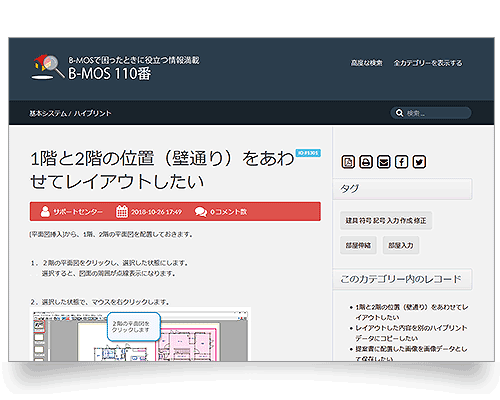Focus the 検索 search field
500x400 pixels.
click(x=431, y=113)
